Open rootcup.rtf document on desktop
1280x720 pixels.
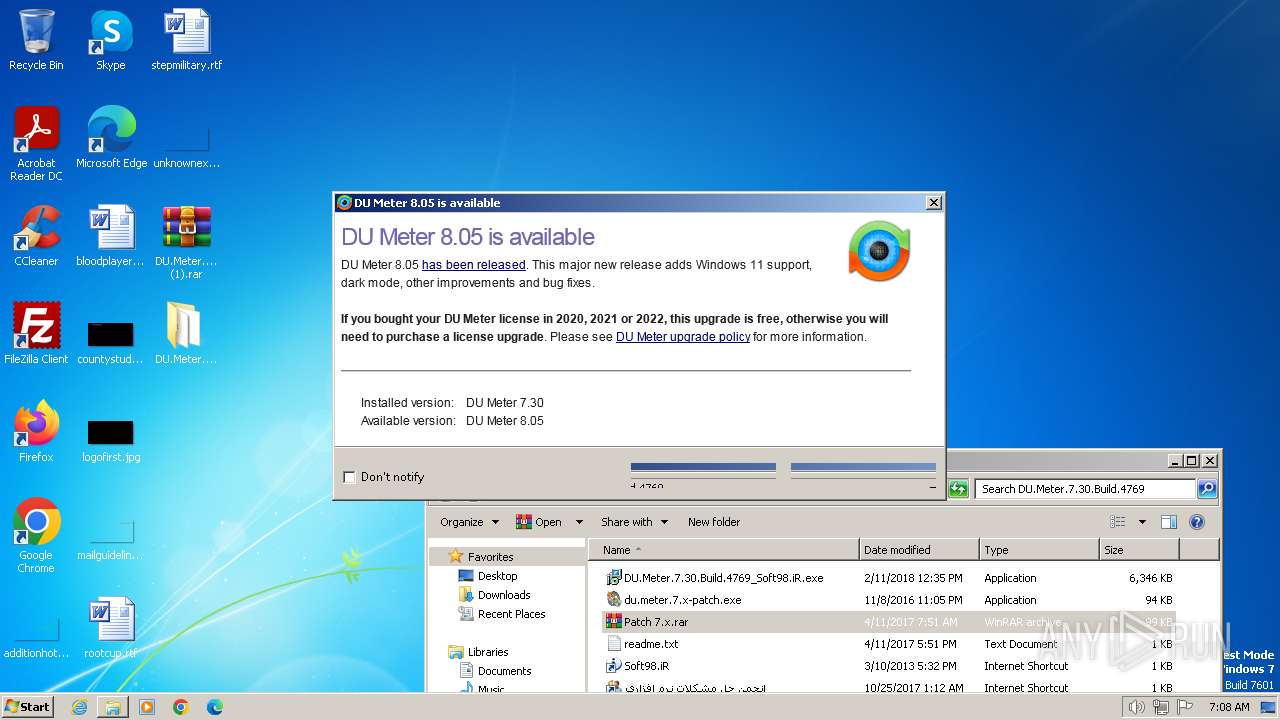click(110, 628)
